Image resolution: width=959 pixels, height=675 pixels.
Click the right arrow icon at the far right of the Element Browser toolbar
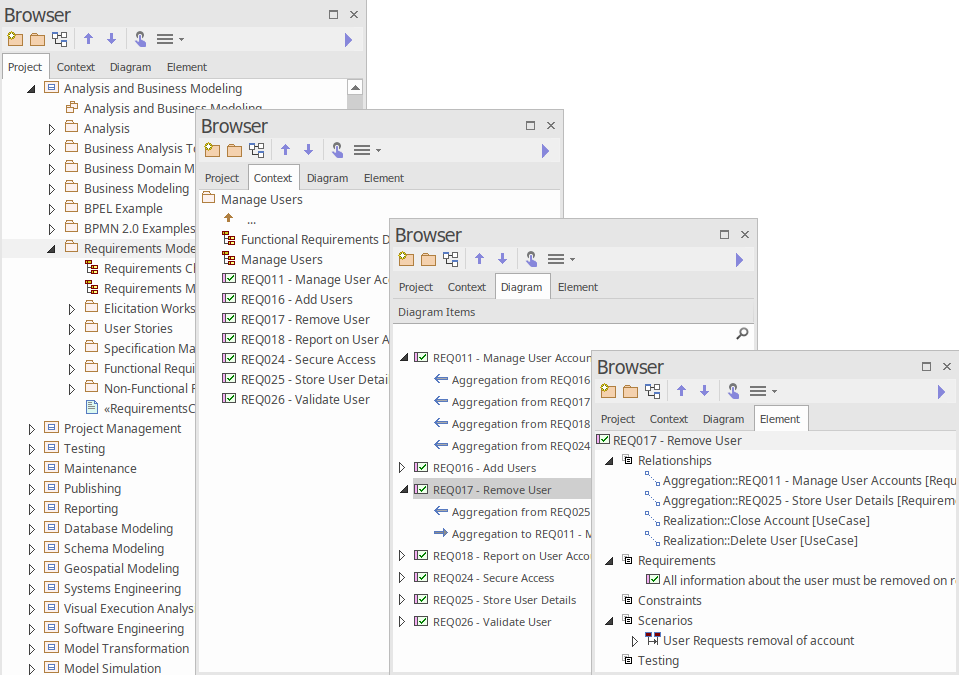(940, 391)
